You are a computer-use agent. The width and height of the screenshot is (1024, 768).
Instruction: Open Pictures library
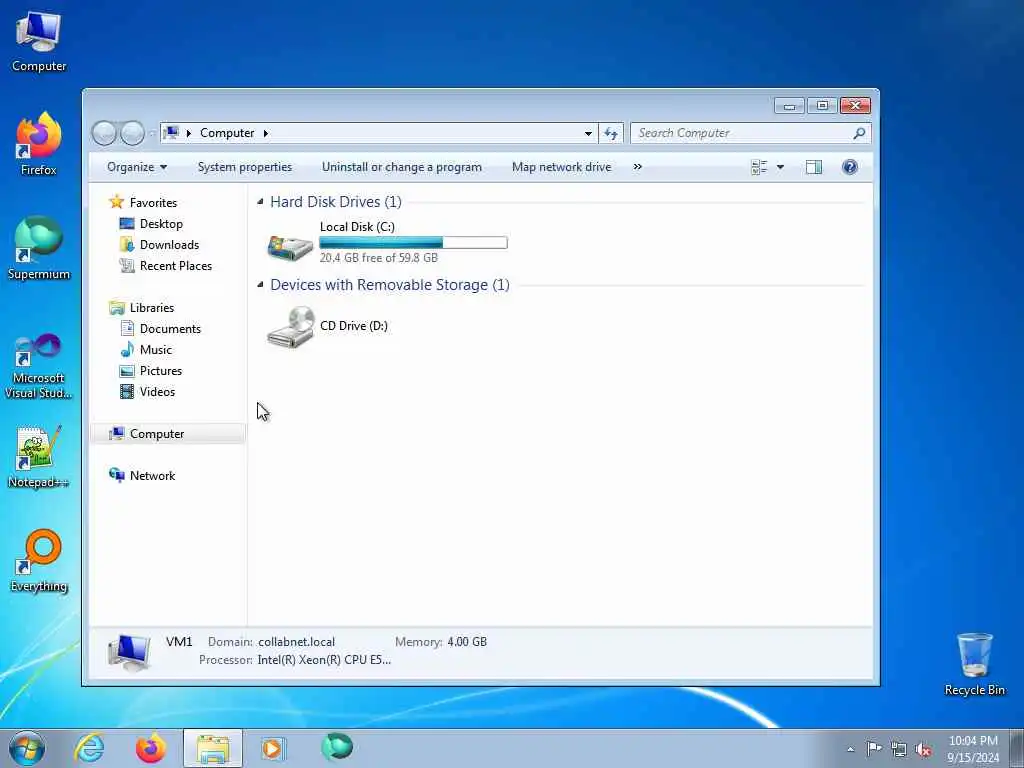(x=161, y=371)
